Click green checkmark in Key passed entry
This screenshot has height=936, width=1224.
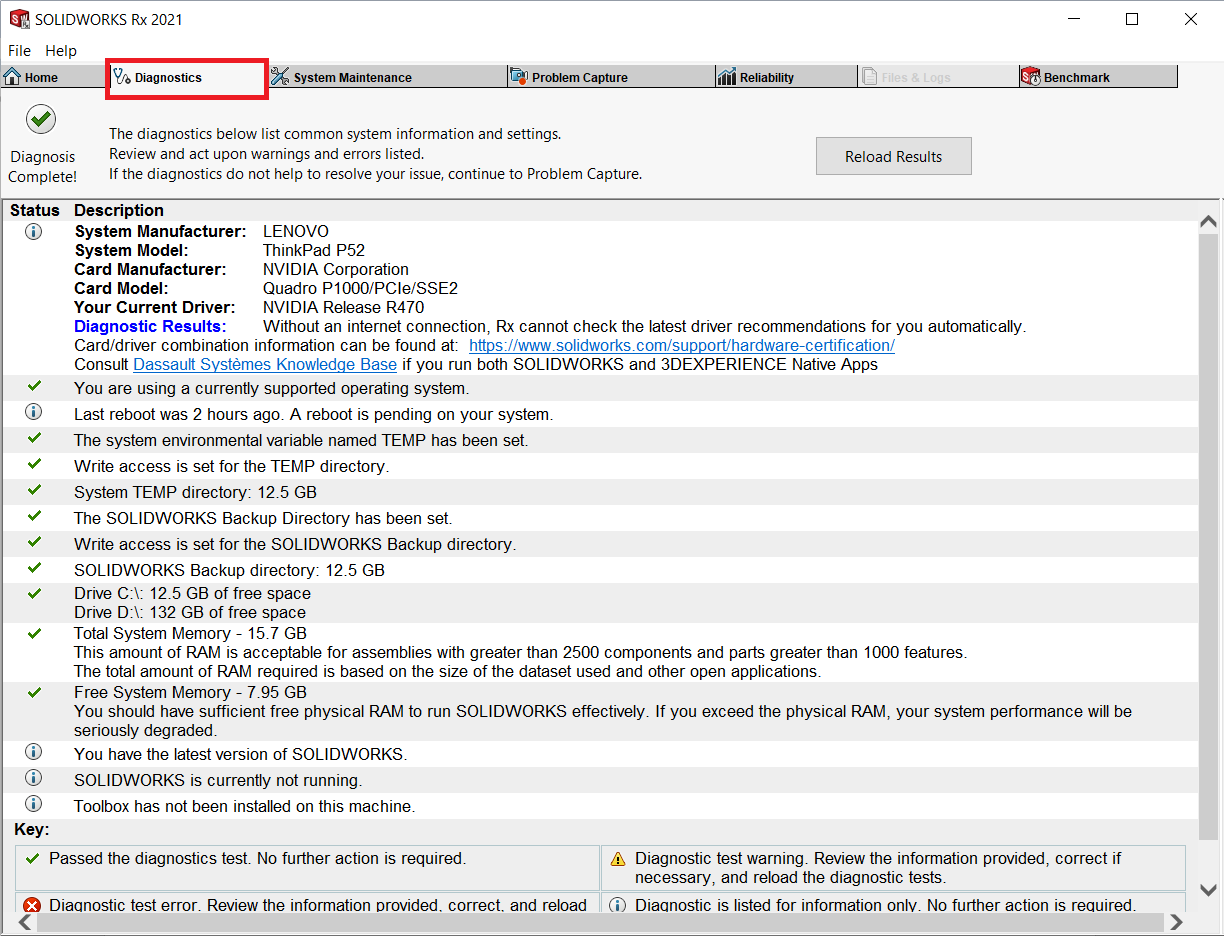click(x=32, y=858)
